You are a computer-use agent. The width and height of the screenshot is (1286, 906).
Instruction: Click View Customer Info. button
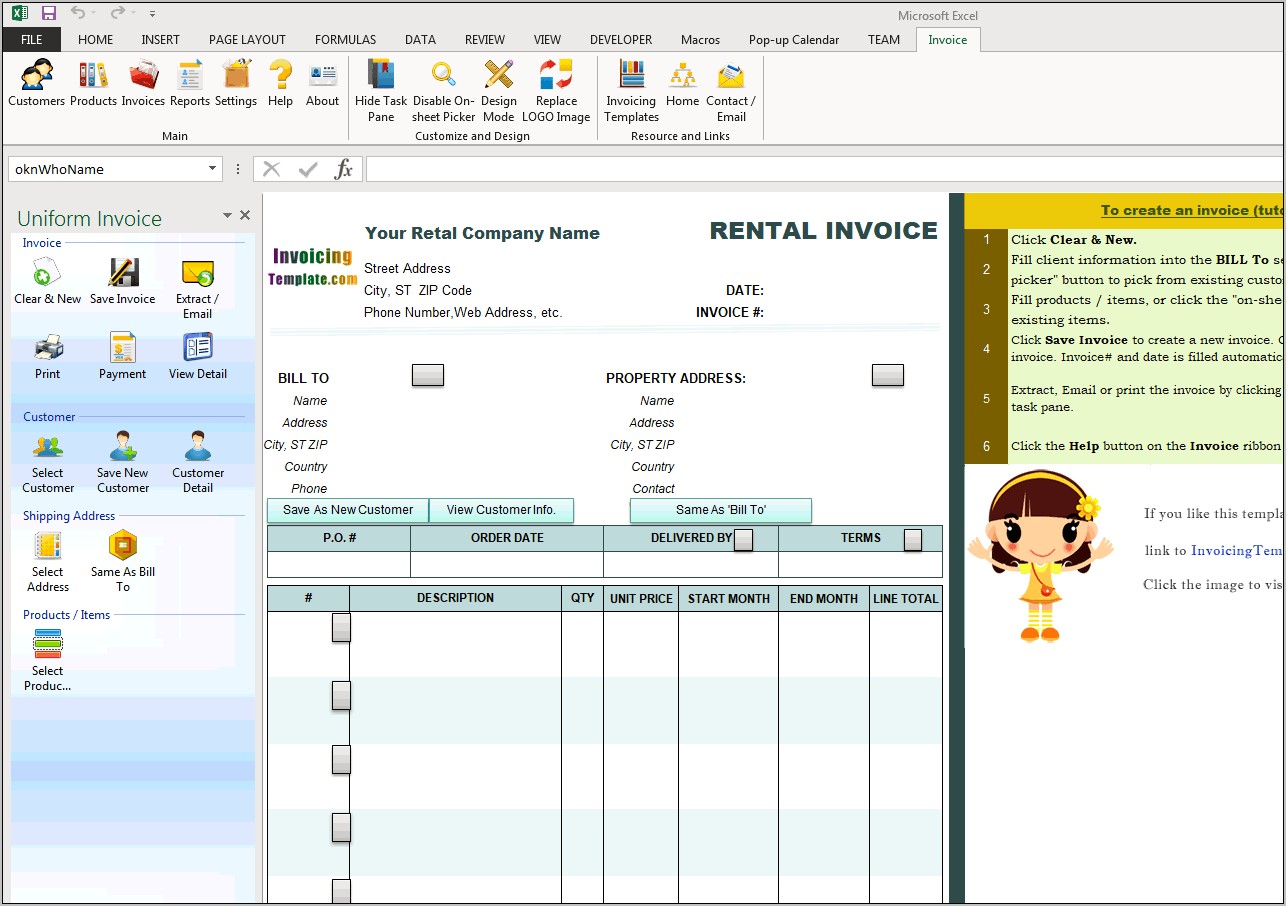(x=501, y=510)
